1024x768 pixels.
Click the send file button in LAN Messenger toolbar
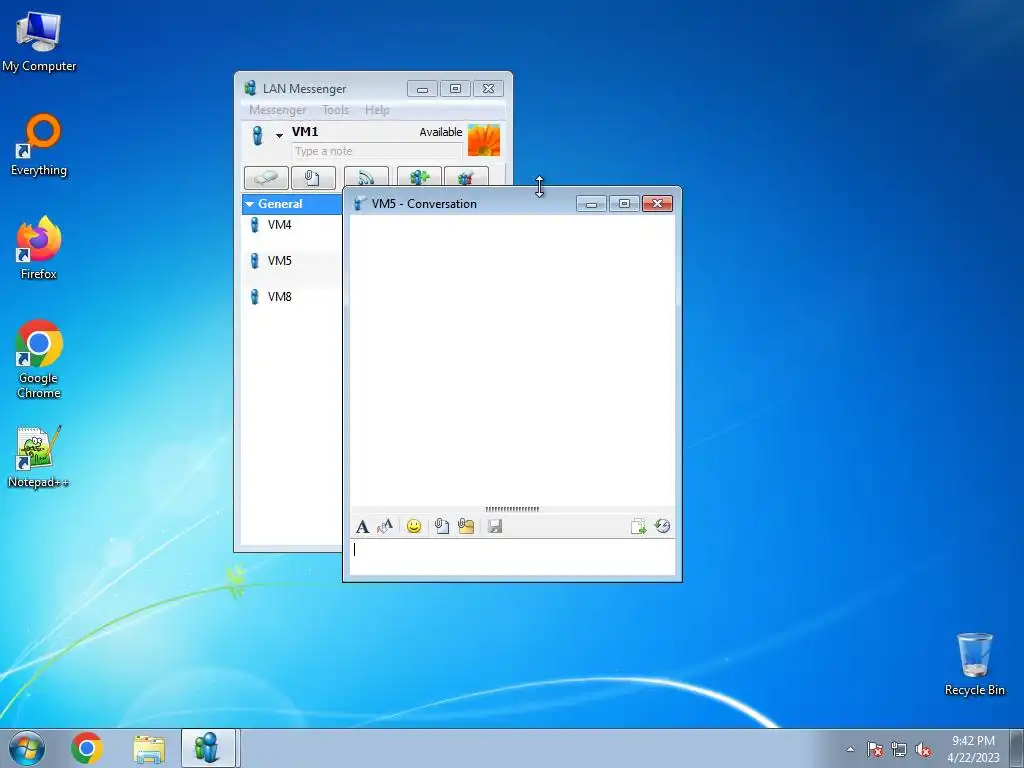(313, 177)
